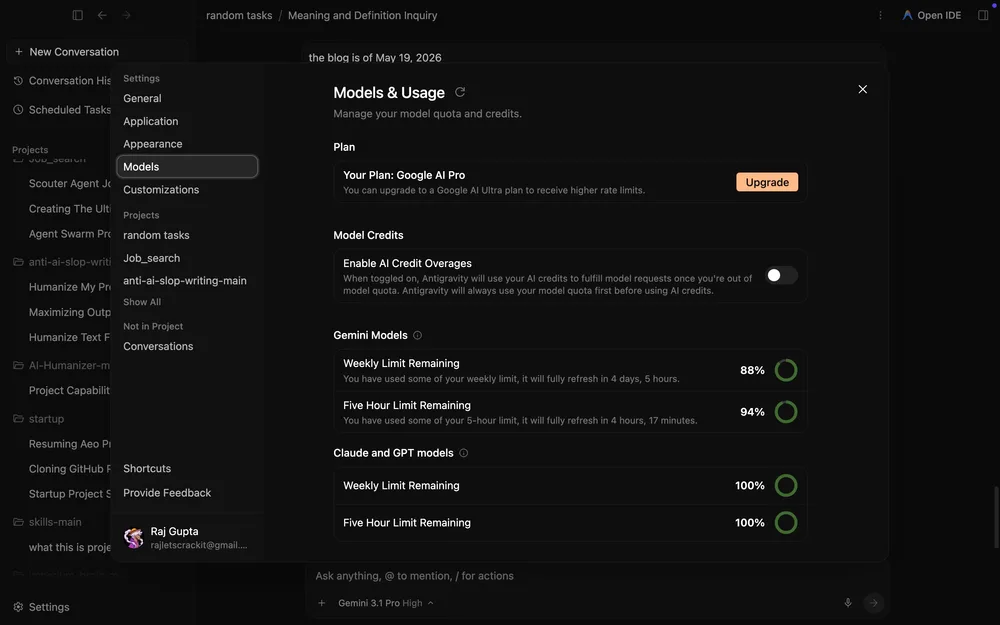1000x625 pixels.
Task: Open Settings at the sidebar bottom
Action: point(41,607)
